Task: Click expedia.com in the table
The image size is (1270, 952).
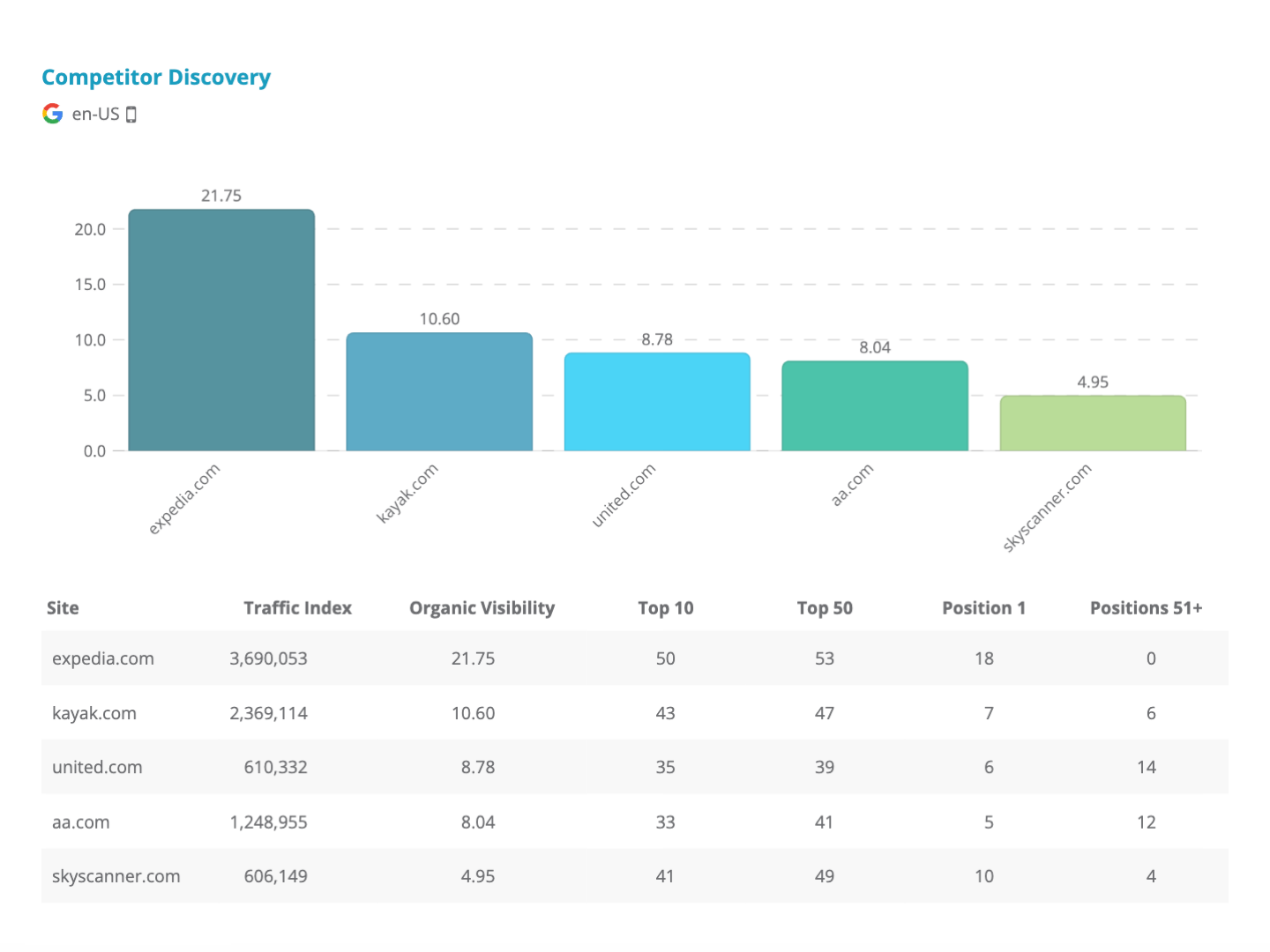Action: click(103, 658)
